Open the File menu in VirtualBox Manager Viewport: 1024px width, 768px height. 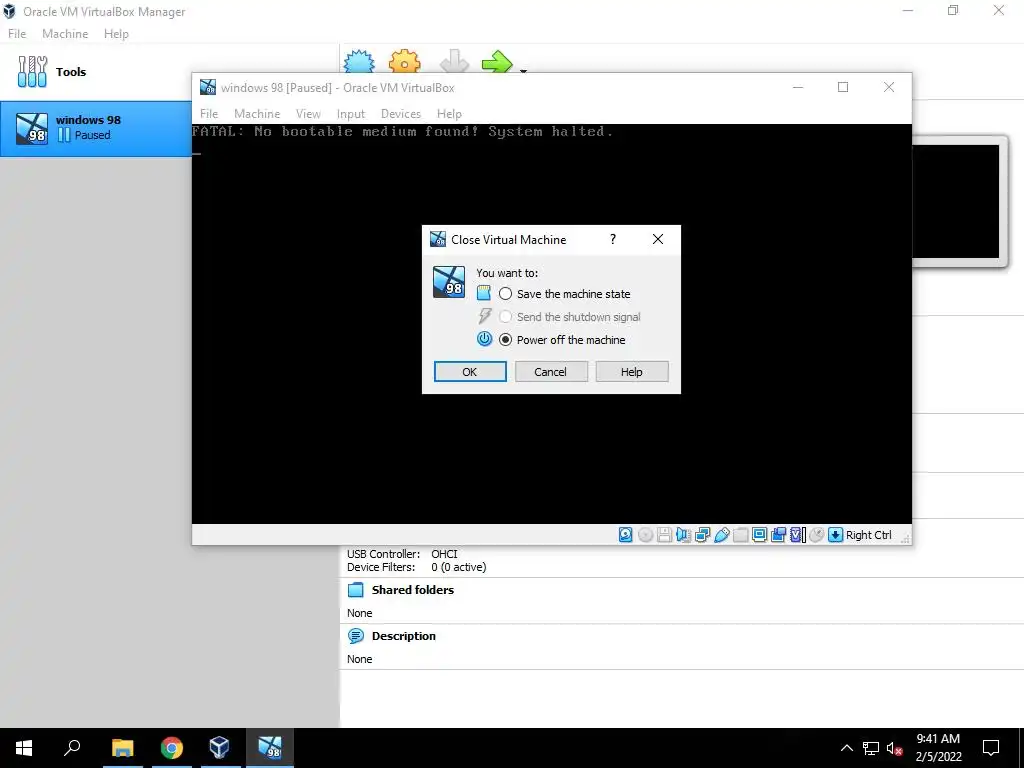click(17, 34)
